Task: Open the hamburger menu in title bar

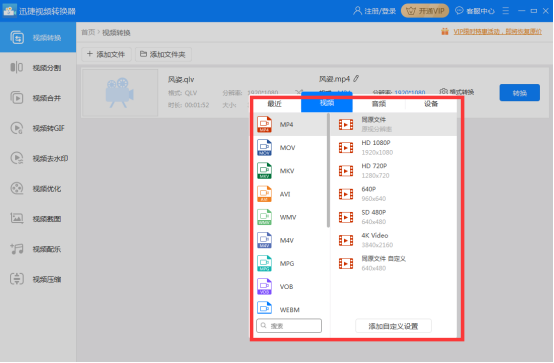Action: (506, 11)
